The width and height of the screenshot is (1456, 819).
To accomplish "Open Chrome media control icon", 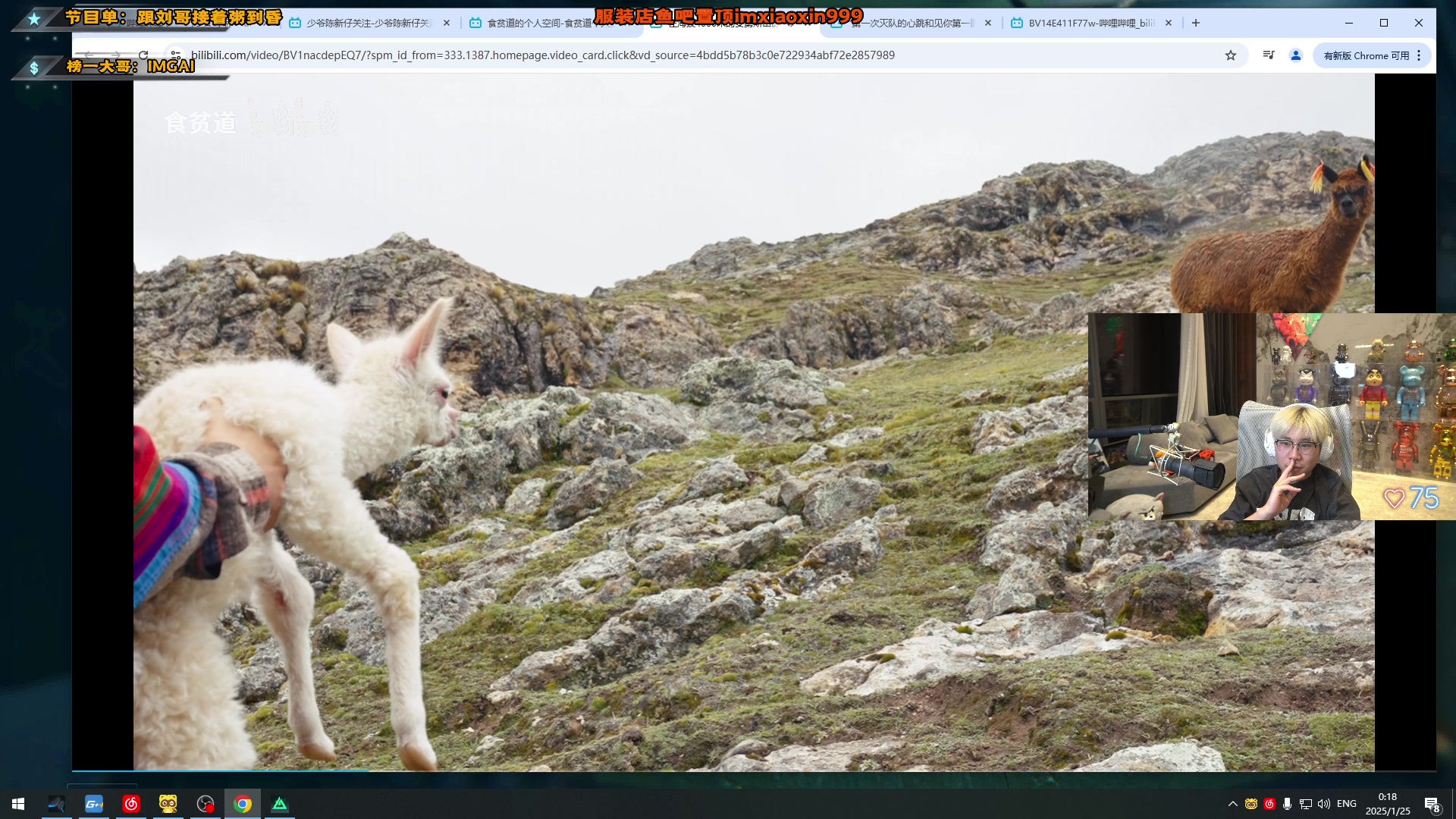I will pos(1268,55).
